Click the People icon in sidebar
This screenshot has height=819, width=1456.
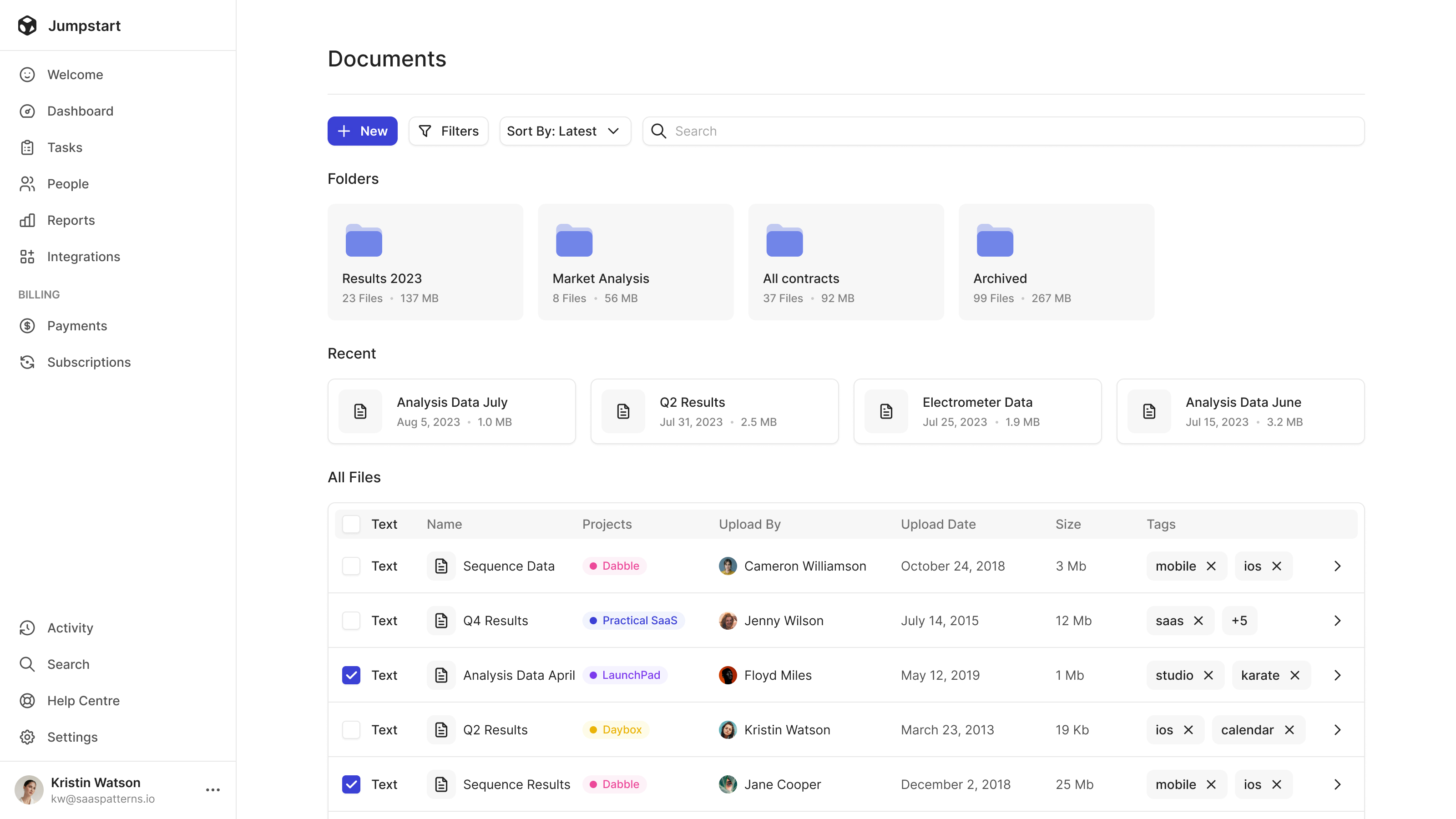27,184
